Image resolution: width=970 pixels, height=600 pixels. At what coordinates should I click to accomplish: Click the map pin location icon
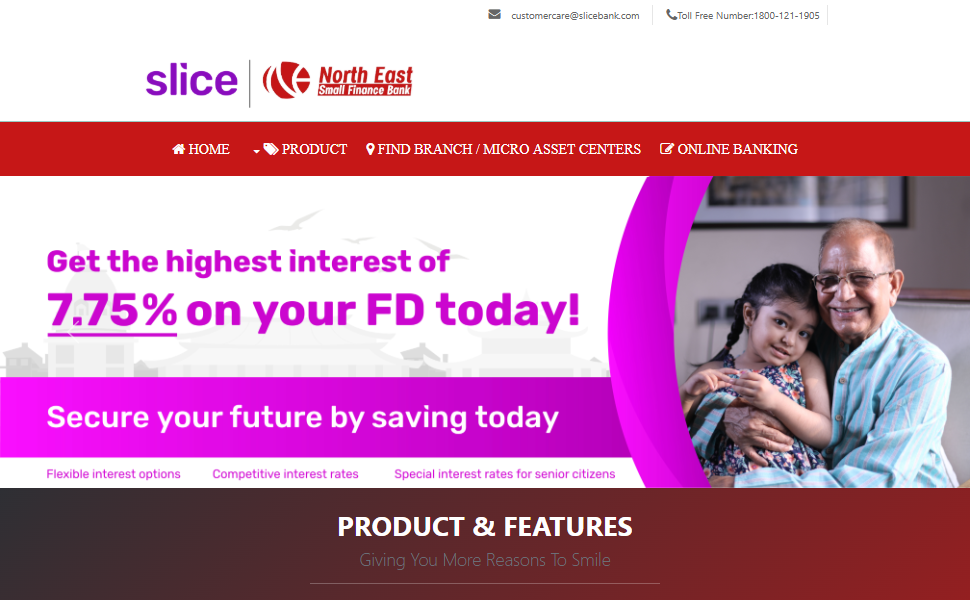[x=370, y=149]
